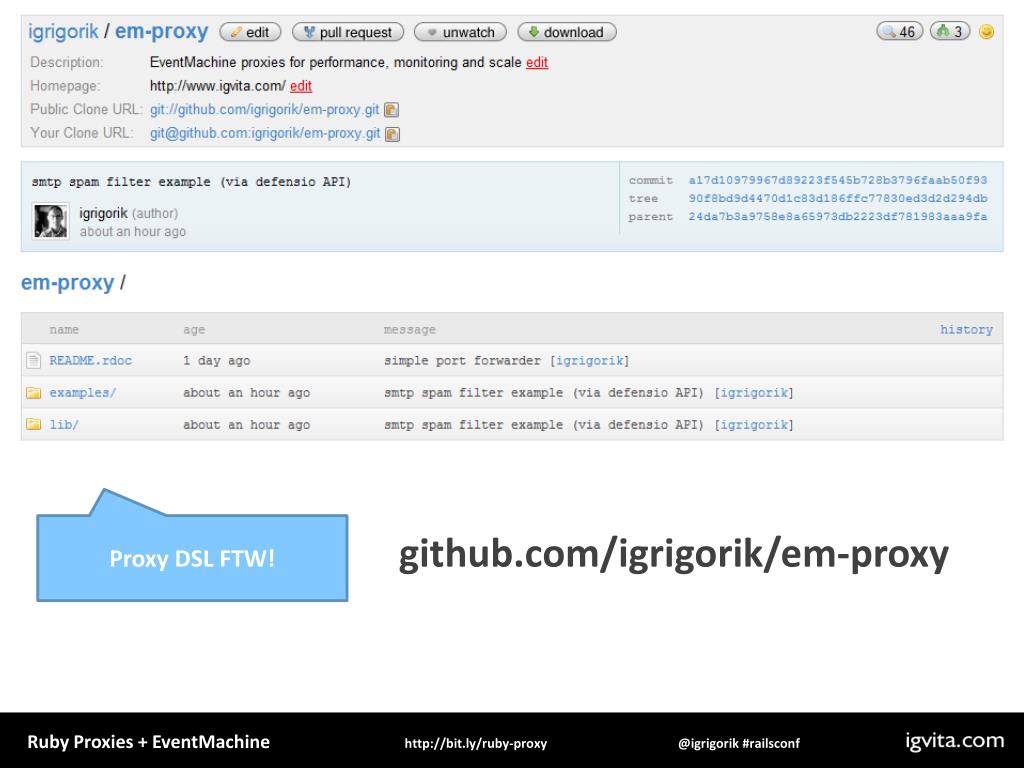1024x768 pixels.
Task: Click the pull request button
Action: (x=348, y=32)
